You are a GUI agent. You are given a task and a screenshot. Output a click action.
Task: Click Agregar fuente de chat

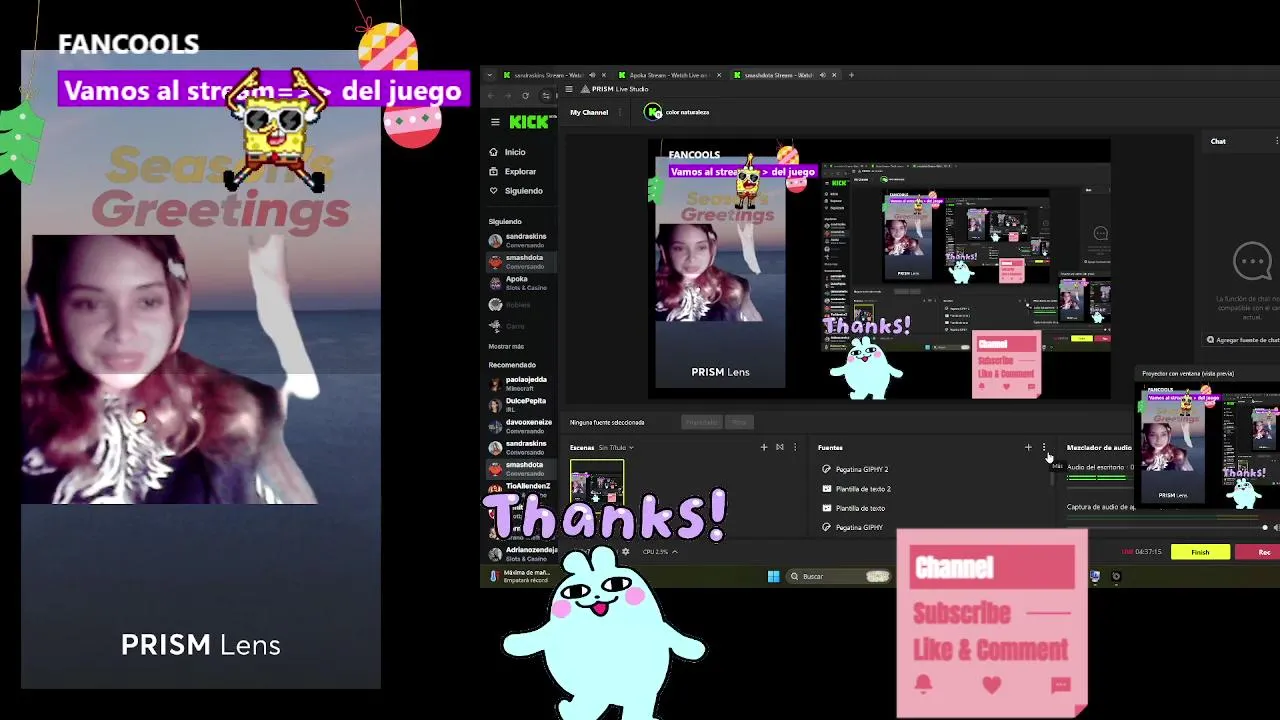[1243, 340]
